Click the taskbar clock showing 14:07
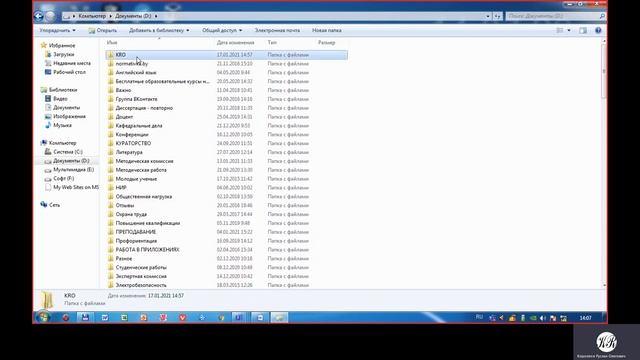Viewport: 640px width, 360px height. point(585,318)
